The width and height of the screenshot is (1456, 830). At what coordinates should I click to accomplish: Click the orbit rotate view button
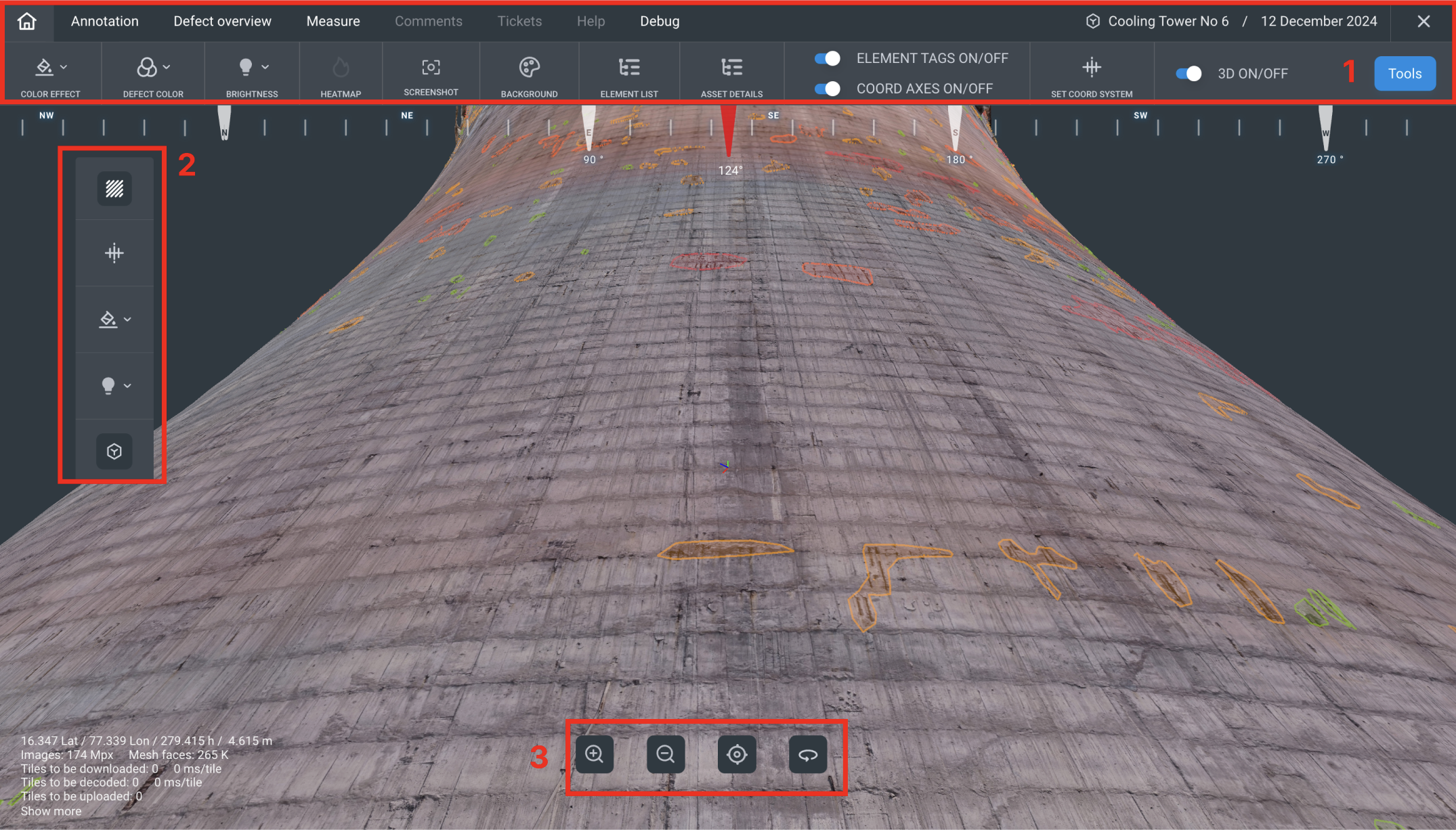808,754
